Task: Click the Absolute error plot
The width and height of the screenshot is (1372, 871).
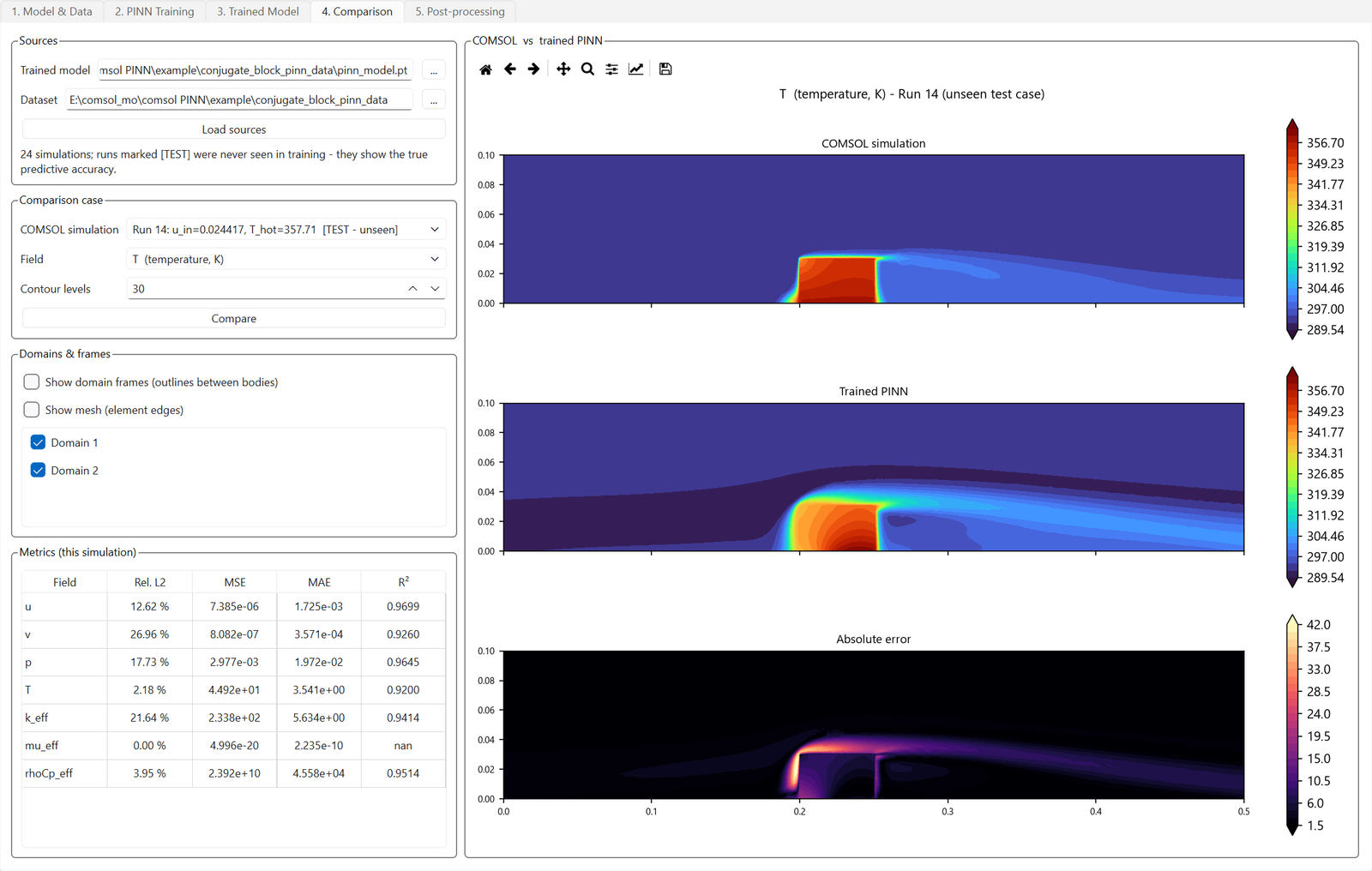Action: coord(873,724)
